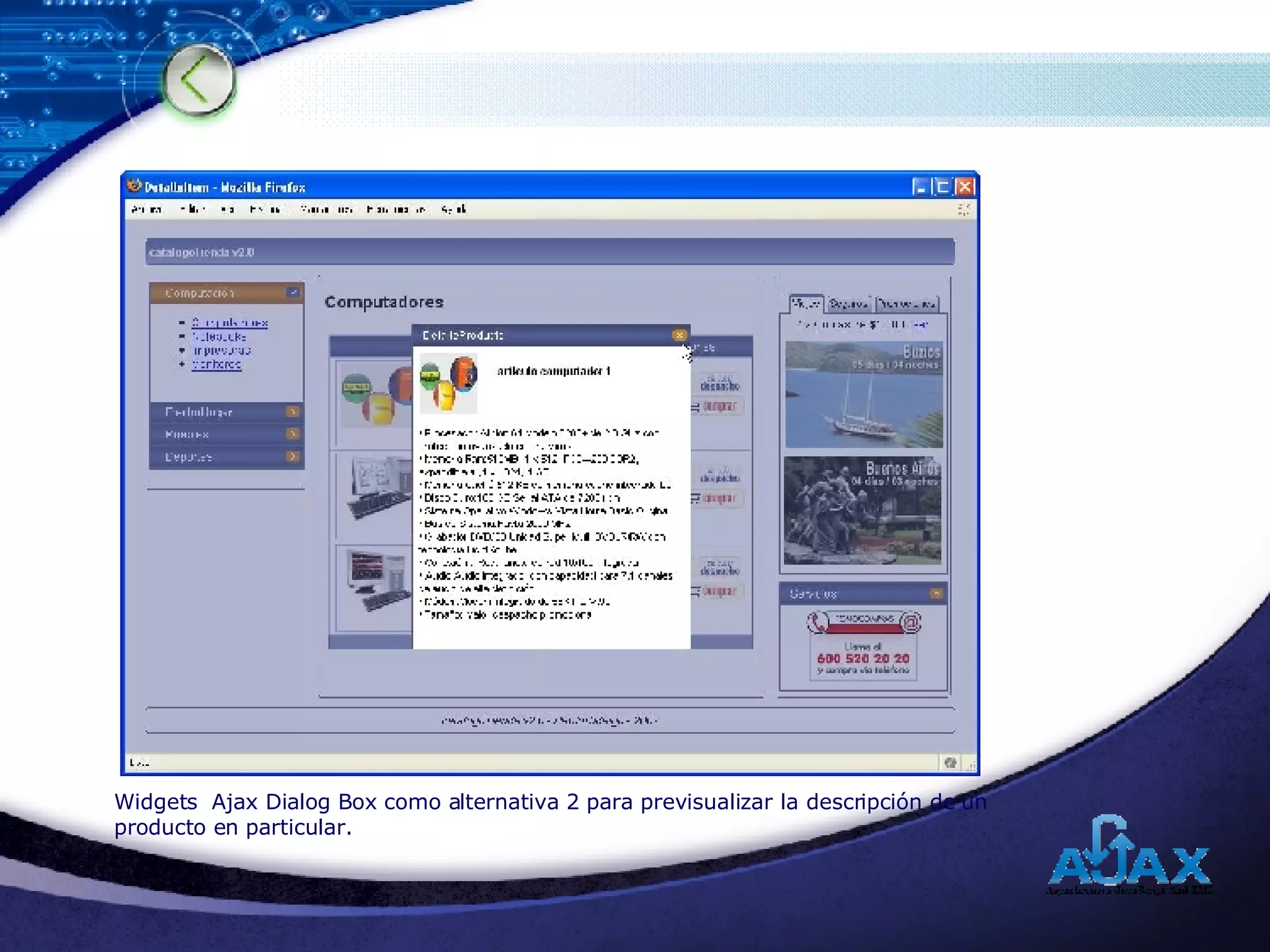Switch to the Seguros tab
Screen dimensions: 1270x952
(x=848, y=304)
